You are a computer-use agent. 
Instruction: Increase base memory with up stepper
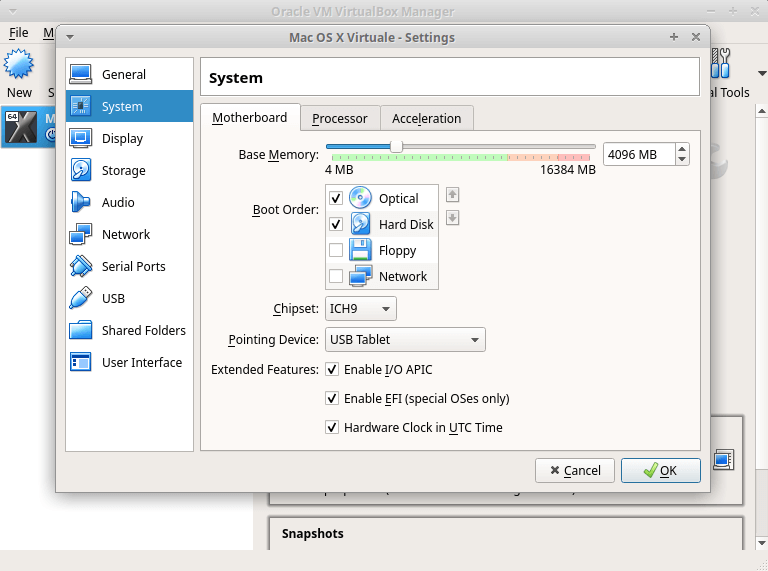coord(682,149)
